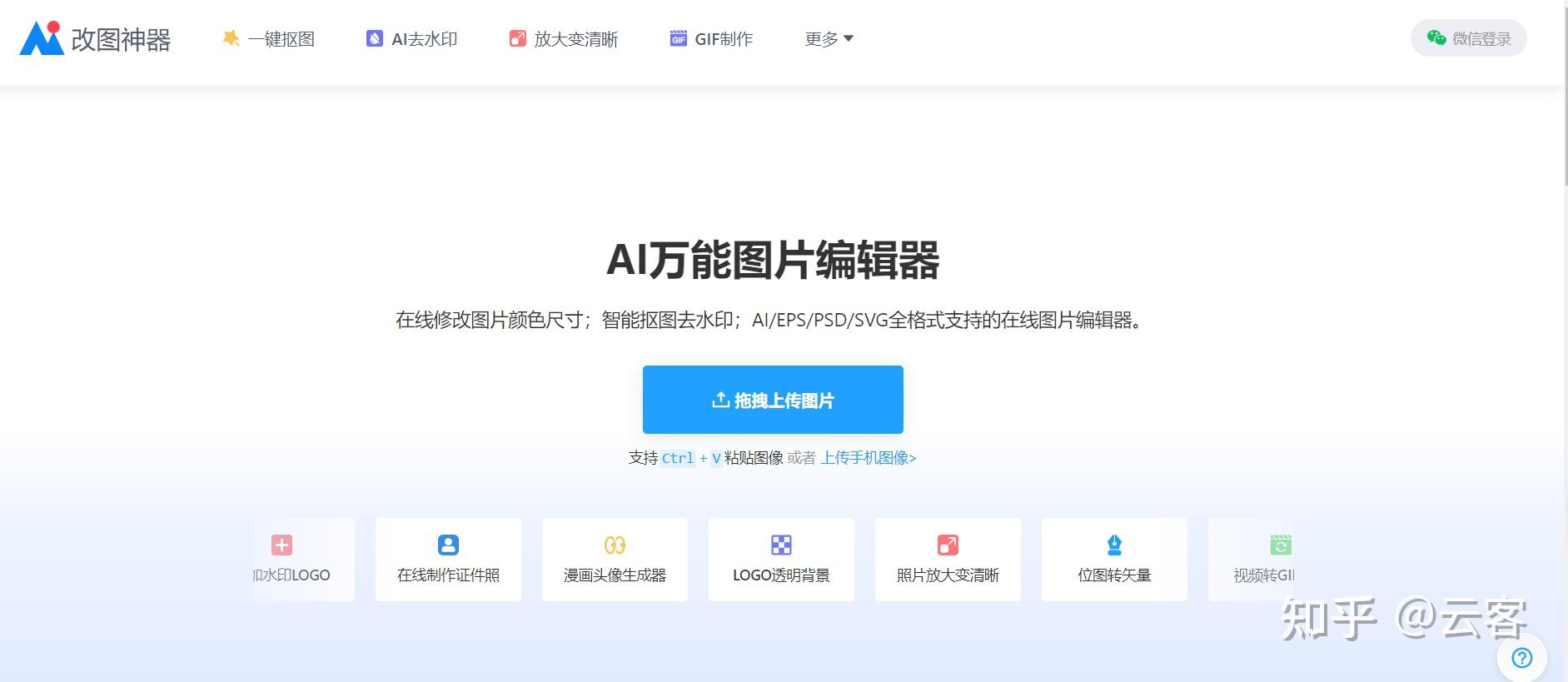
Task: Click the GIF icon in navbar
Action: pyautogui.click(x=679, y=38)
